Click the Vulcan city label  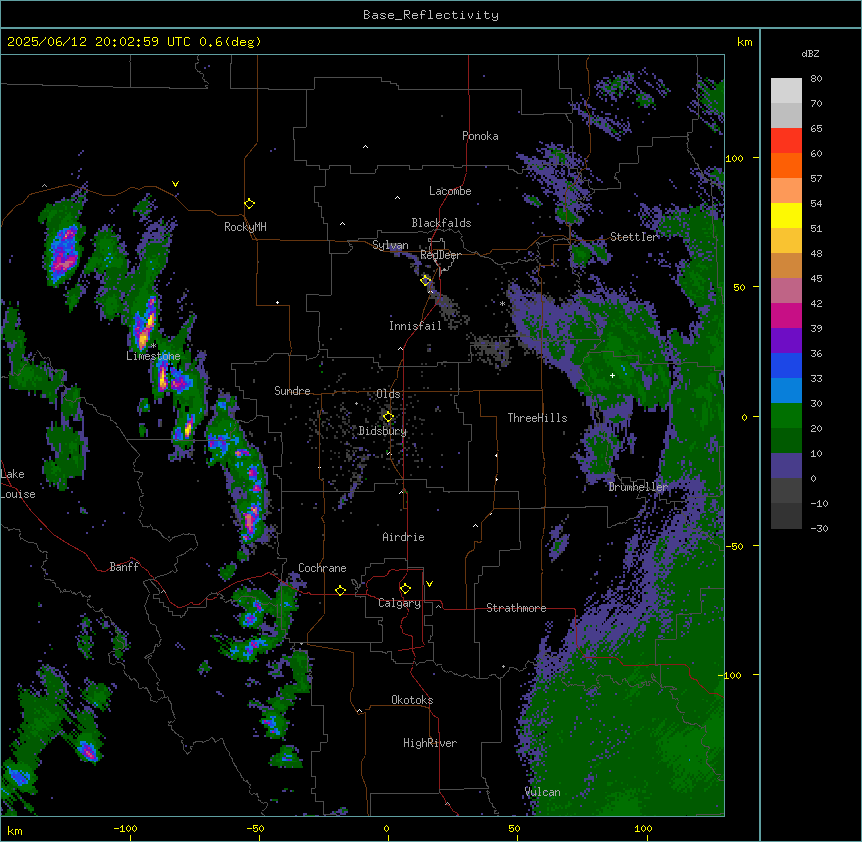pyautogui.click(x=543, y=792)
